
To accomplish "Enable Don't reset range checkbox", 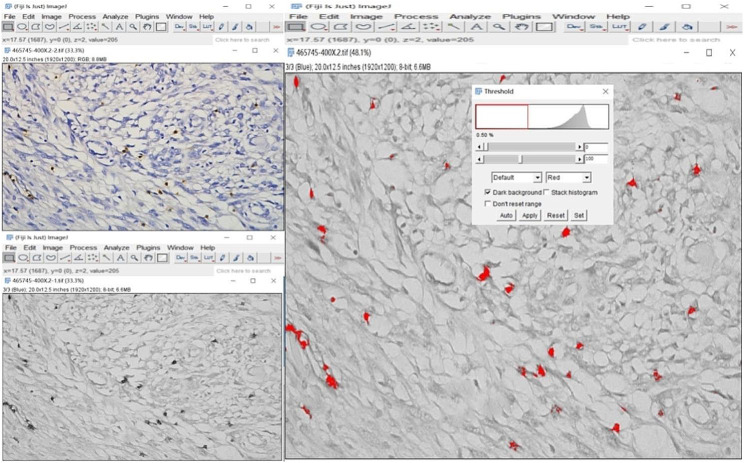I will tap(487, 204).
